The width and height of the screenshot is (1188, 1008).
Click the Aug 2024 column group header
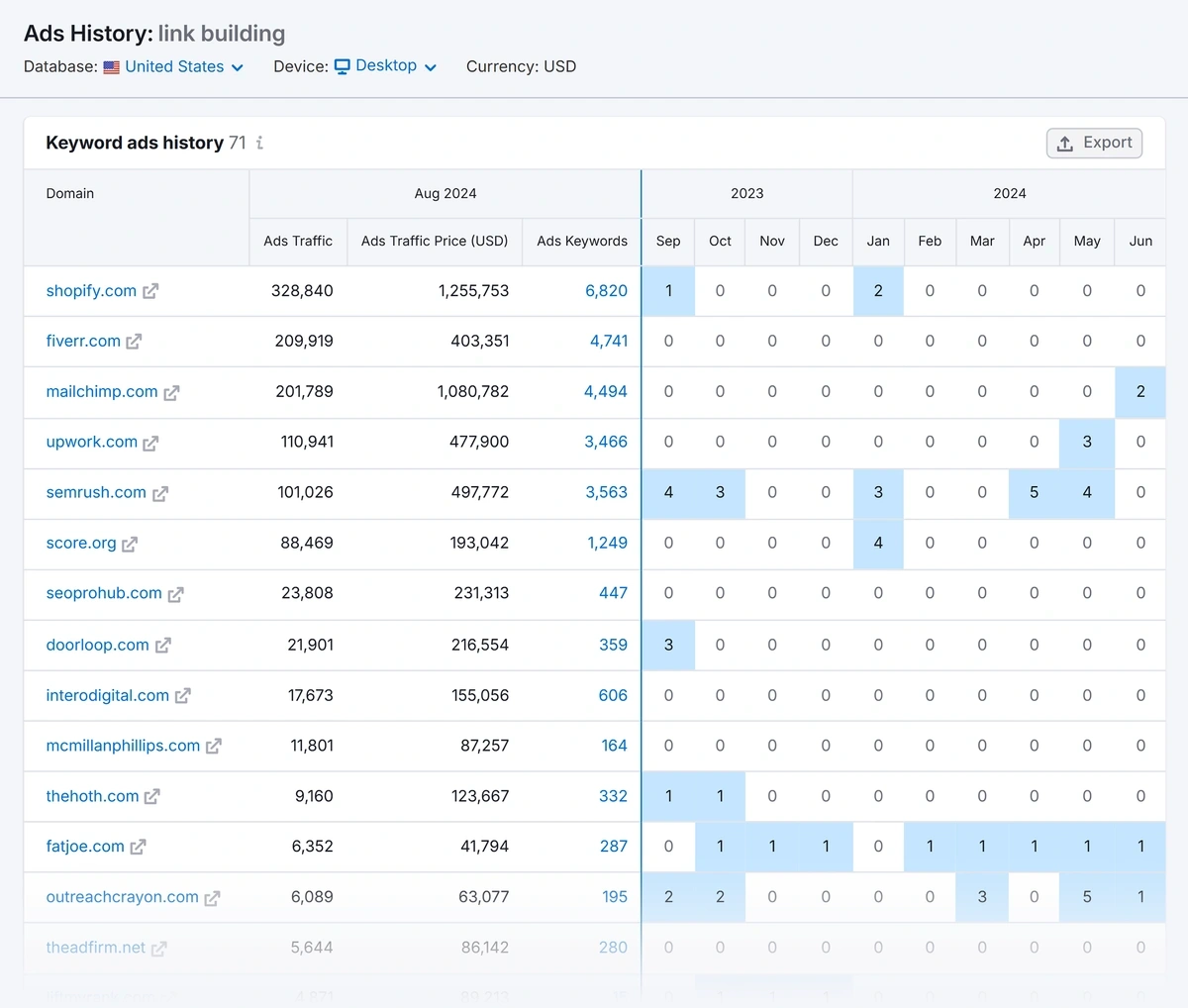tap(445, 194)
